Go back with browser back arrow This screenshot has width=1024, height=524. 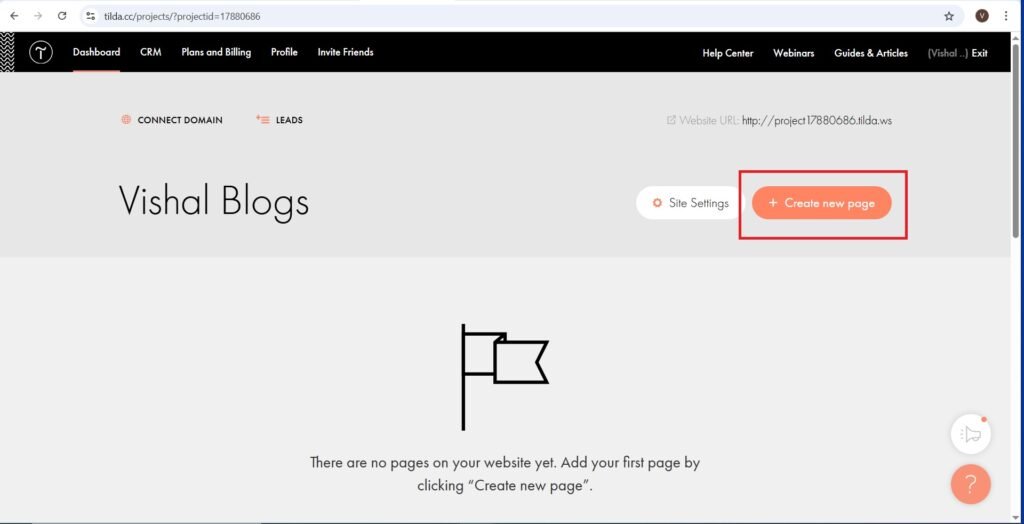(14, 16)
